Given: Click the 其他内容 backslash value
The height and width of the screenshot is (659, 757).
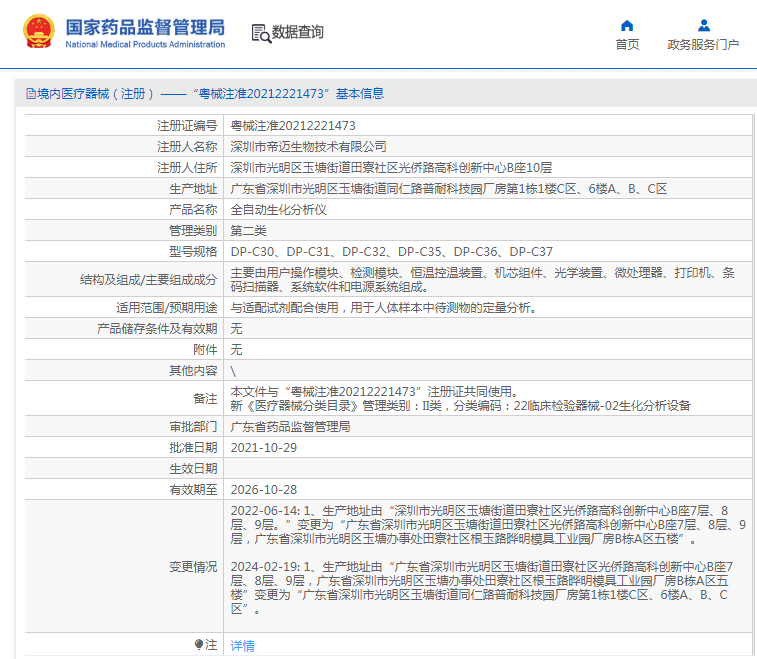Looking at the screenshot, I should (233, 371).
